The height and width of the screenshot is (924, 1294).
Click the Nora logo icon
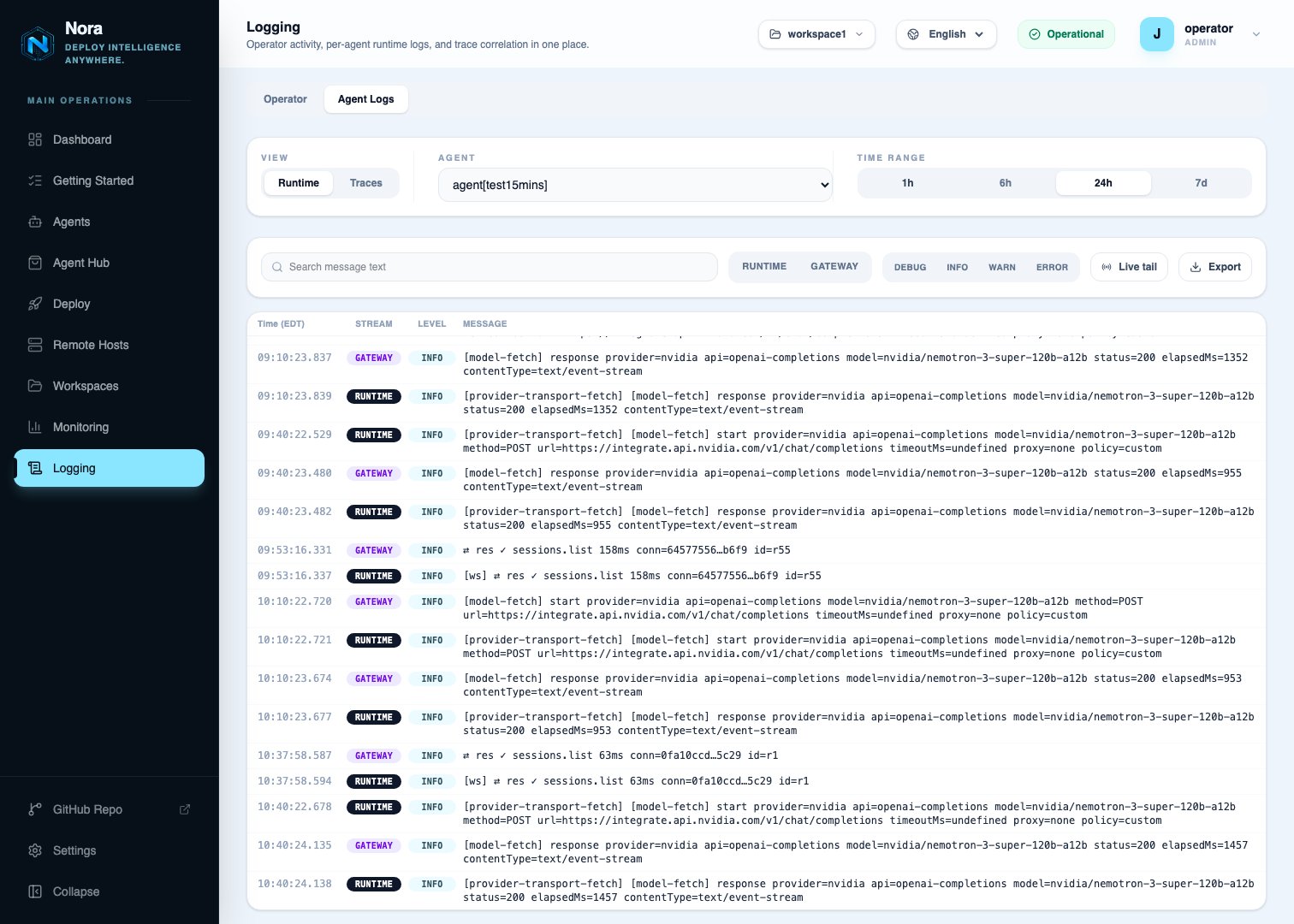pyautogui.click(x=38, y=44)
